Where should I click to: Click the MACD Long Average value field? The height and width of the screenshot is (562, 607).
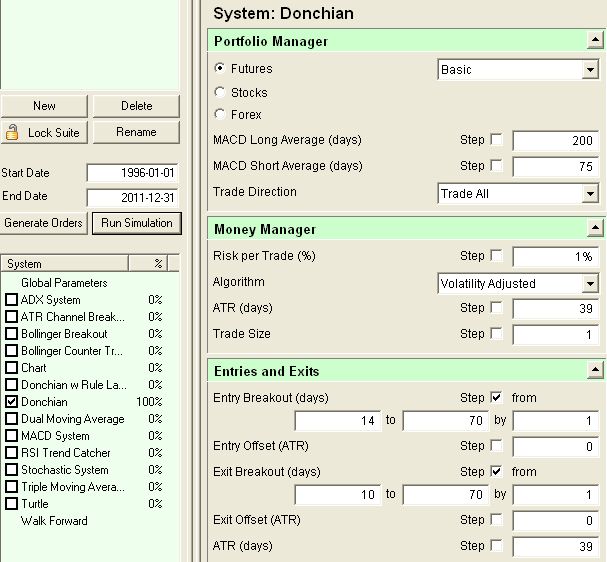(555, 141)
